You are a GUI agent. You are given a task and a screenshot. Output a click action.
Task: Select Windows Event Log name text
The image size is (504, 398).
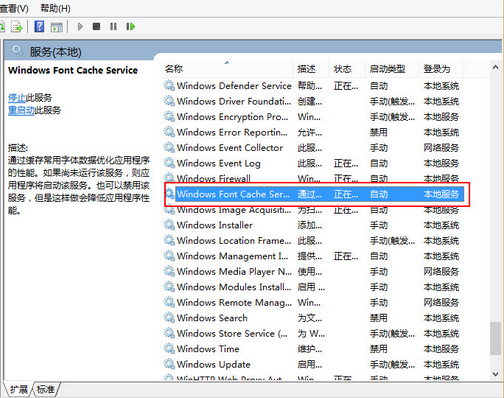(218, 163)
